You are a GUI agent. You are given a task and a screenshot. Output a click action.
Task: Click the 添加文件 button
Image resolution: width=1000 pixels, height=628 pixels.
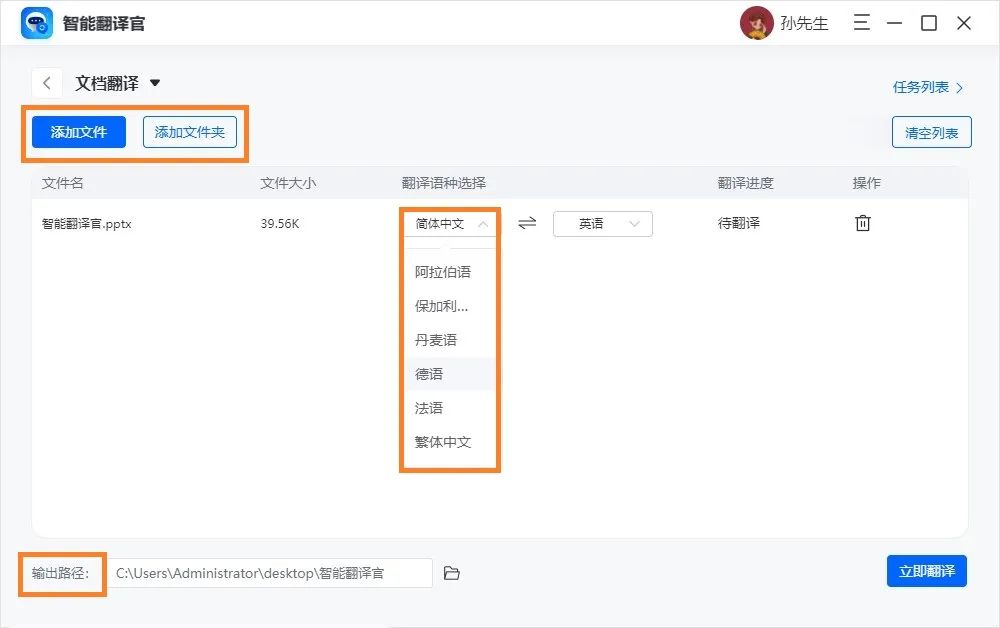tap(78, 131)
